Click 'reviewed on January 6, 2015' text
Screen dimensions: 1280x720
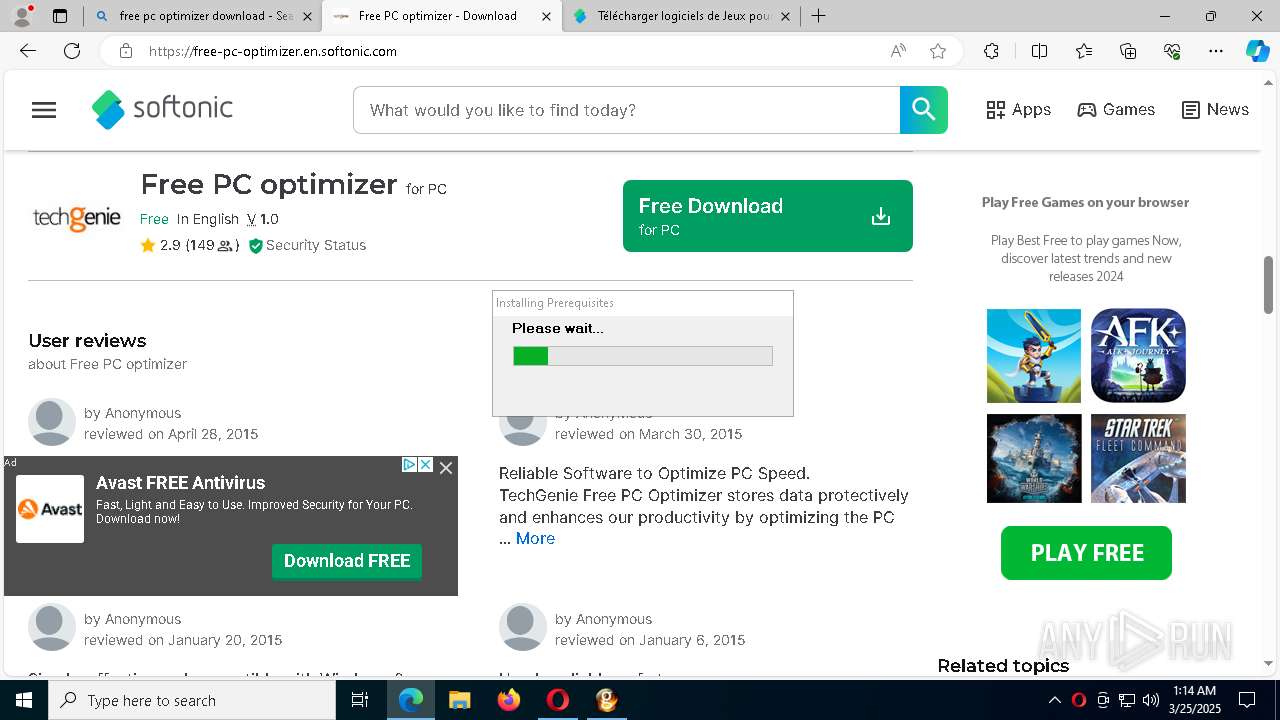(650, 640)
